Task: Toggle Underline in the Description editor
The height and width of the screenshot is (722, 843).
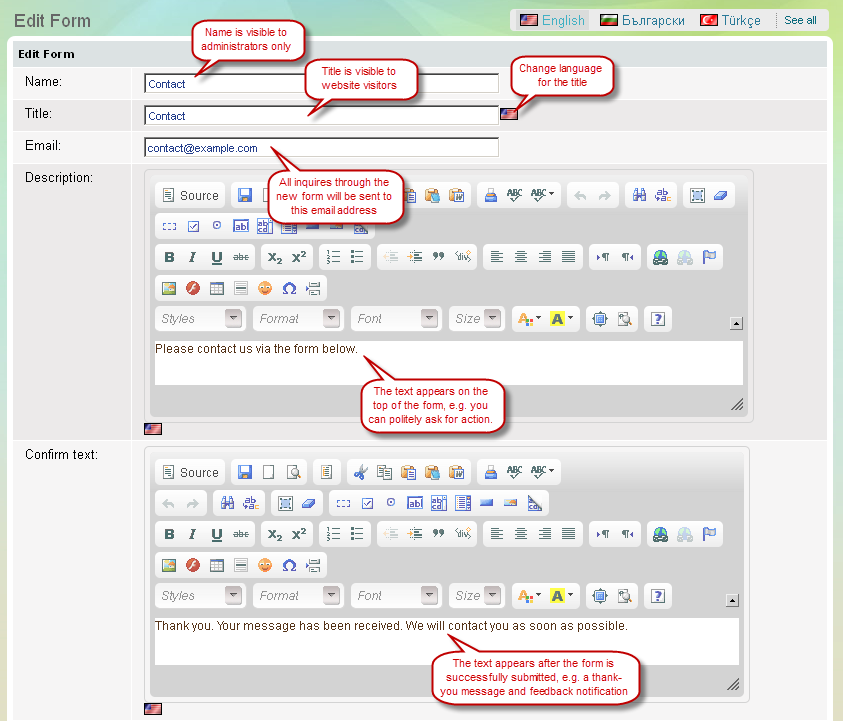Action: click(216, 257)
